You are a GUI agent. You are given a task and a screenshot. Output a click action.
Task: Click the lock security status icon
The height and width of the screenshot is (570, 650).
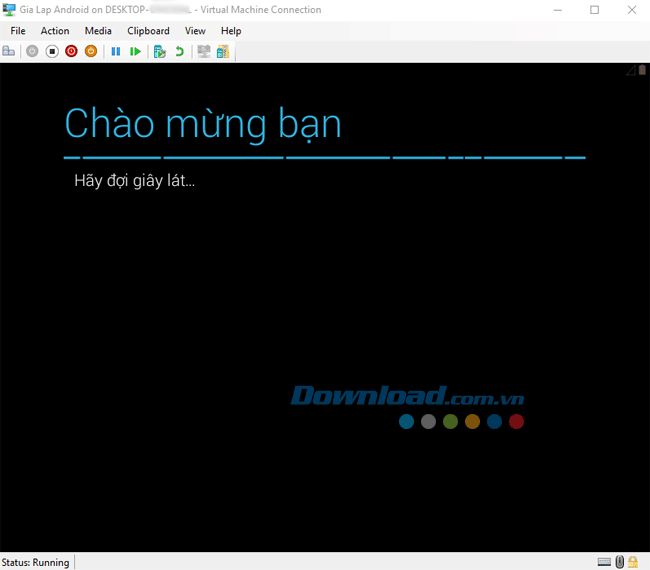point(633,562)
